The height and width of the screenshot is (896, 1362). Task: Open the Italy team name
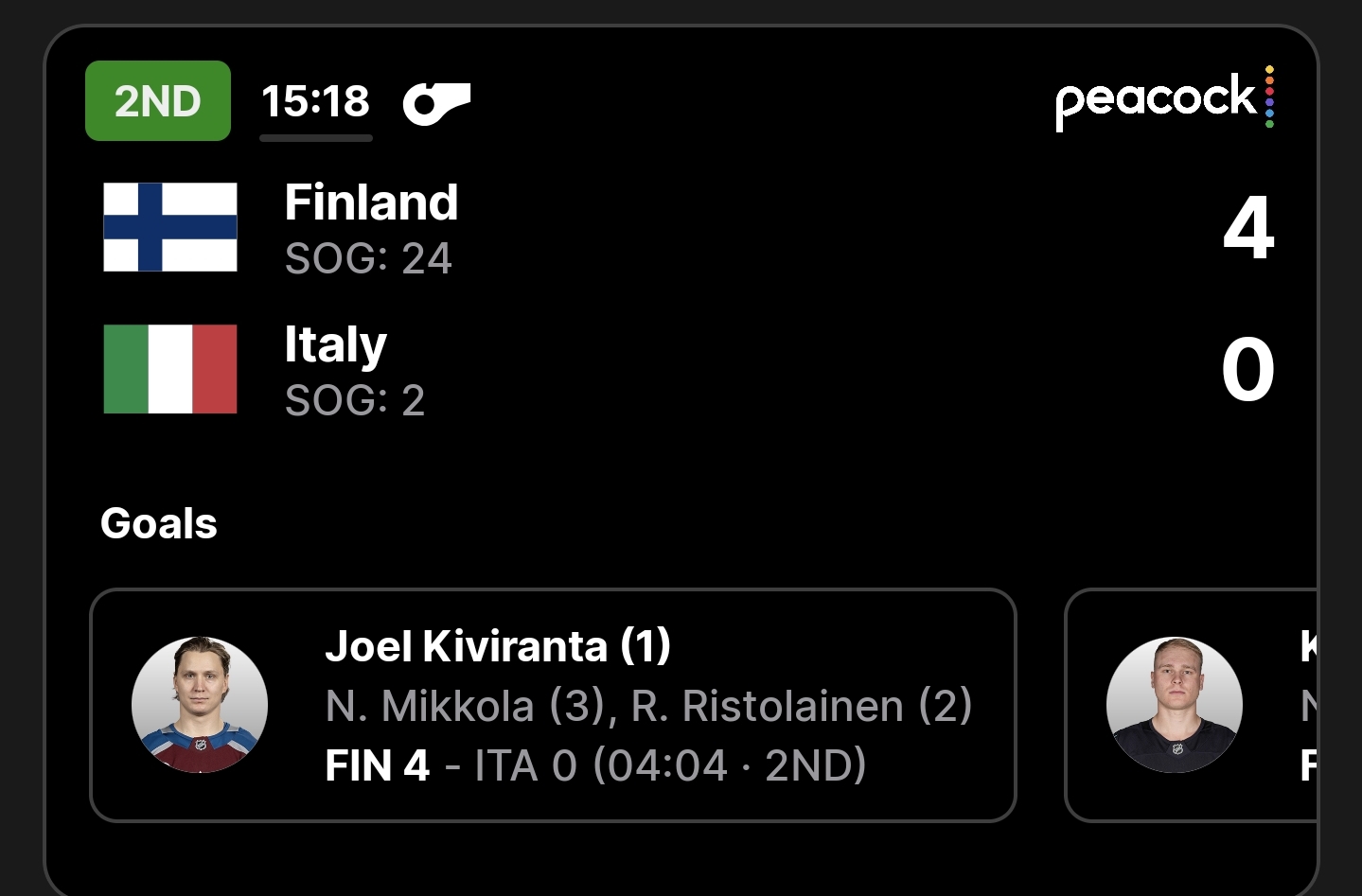click(336, 344)
